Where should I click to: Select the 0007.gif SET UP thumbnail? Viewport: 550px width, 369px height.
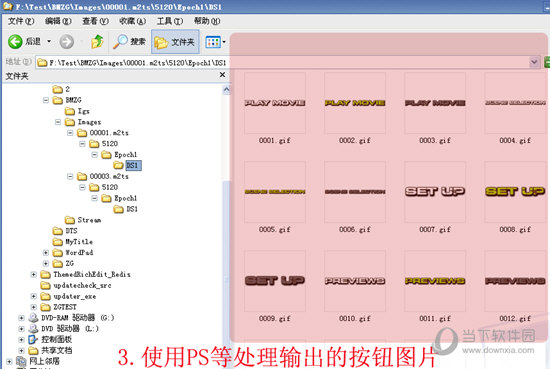[x=435, y=192]
